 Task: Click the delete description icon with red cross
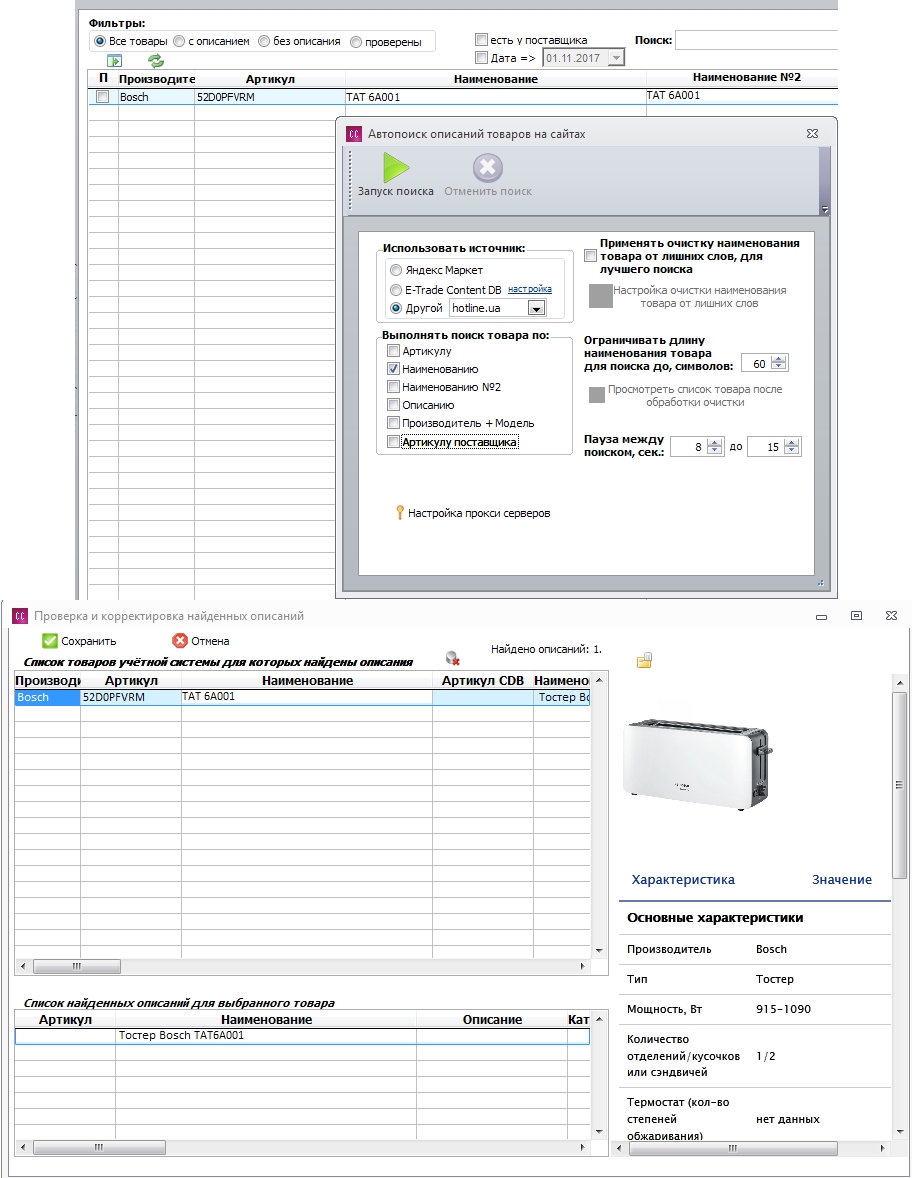[x=452, y=658]
